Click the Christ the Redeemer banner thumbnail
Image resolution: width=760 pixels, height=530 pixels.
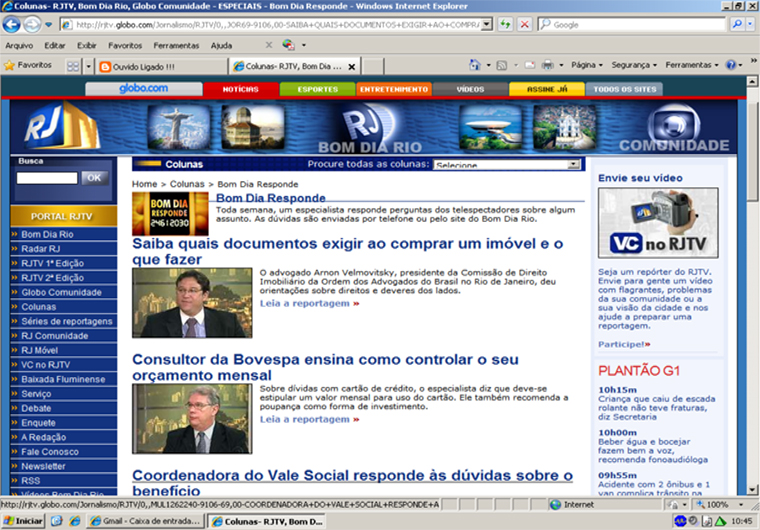(x=179, y=127)
